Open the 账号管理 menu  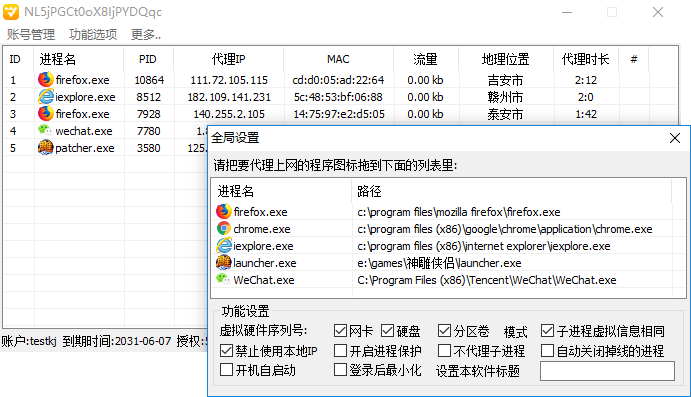tap(31, 34)
